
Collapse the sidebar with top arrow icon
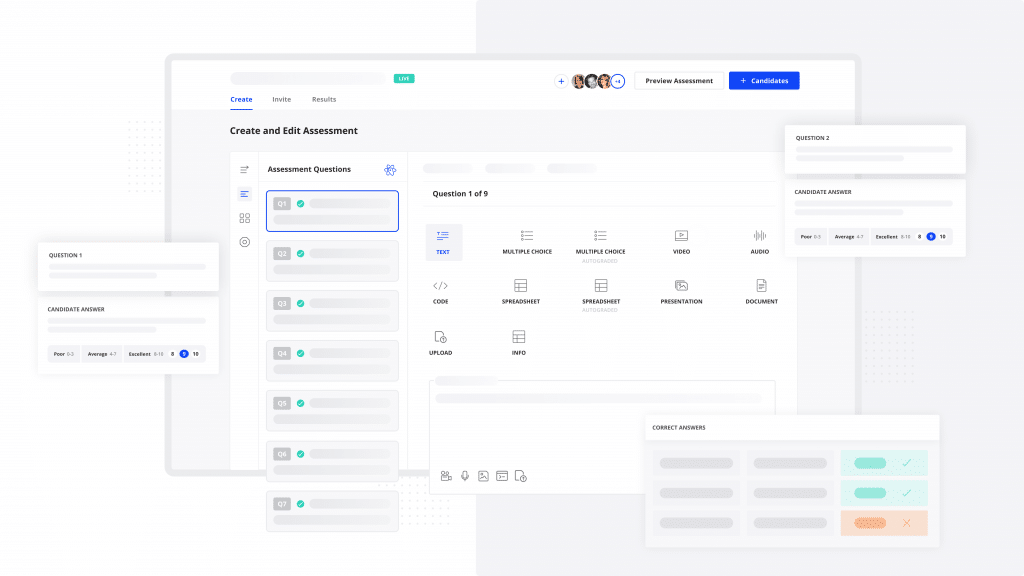coord(244,170)
